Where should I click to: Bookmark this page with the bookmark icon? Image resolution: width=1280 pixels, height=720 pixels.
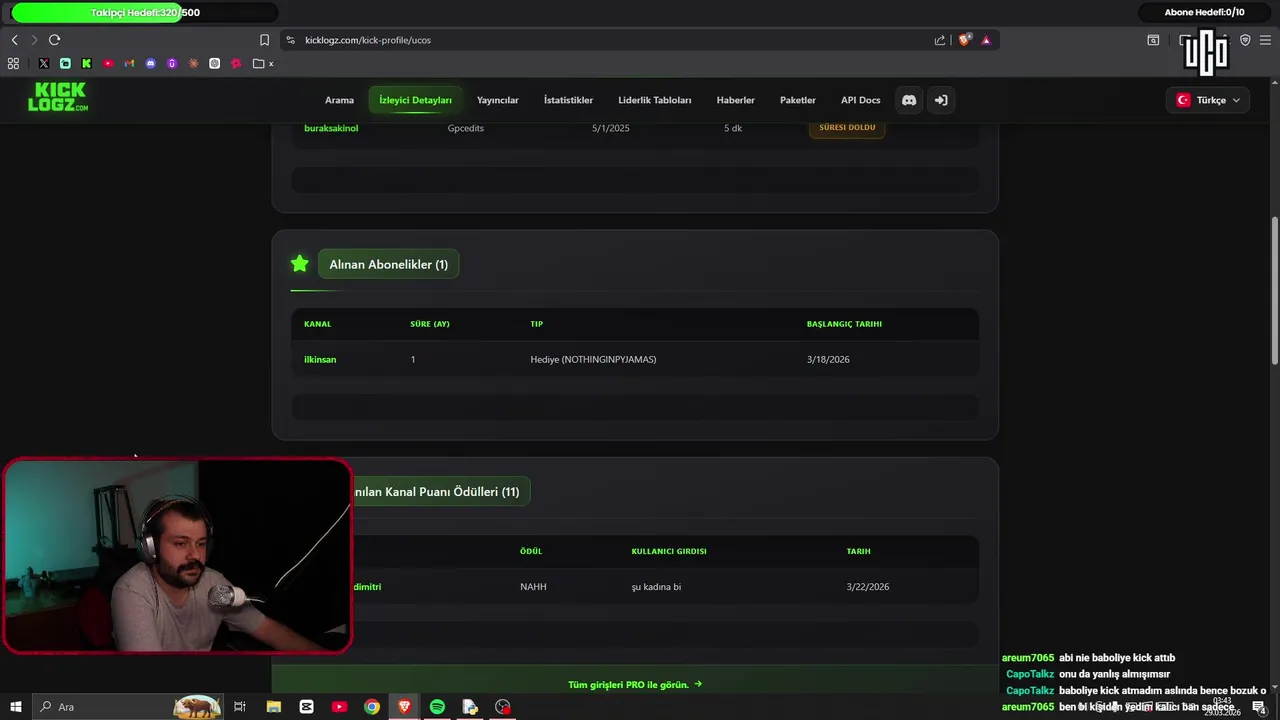(264, 40)
